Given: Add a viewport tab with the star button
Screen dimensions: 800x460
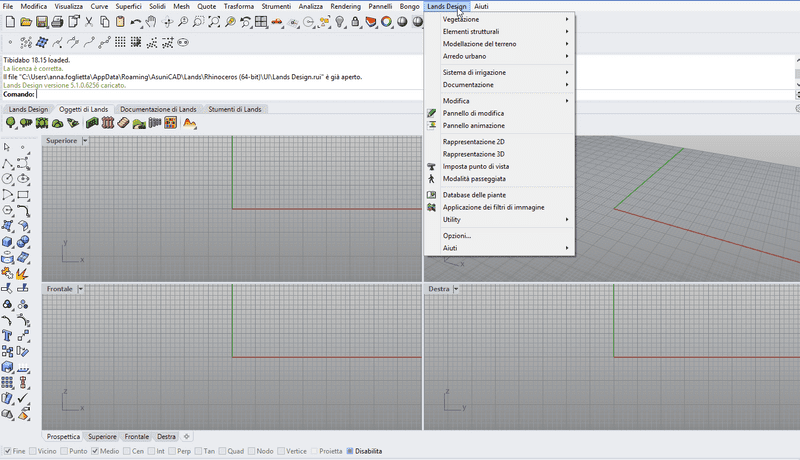Looking at the screenshot, I should pos(187,437).
